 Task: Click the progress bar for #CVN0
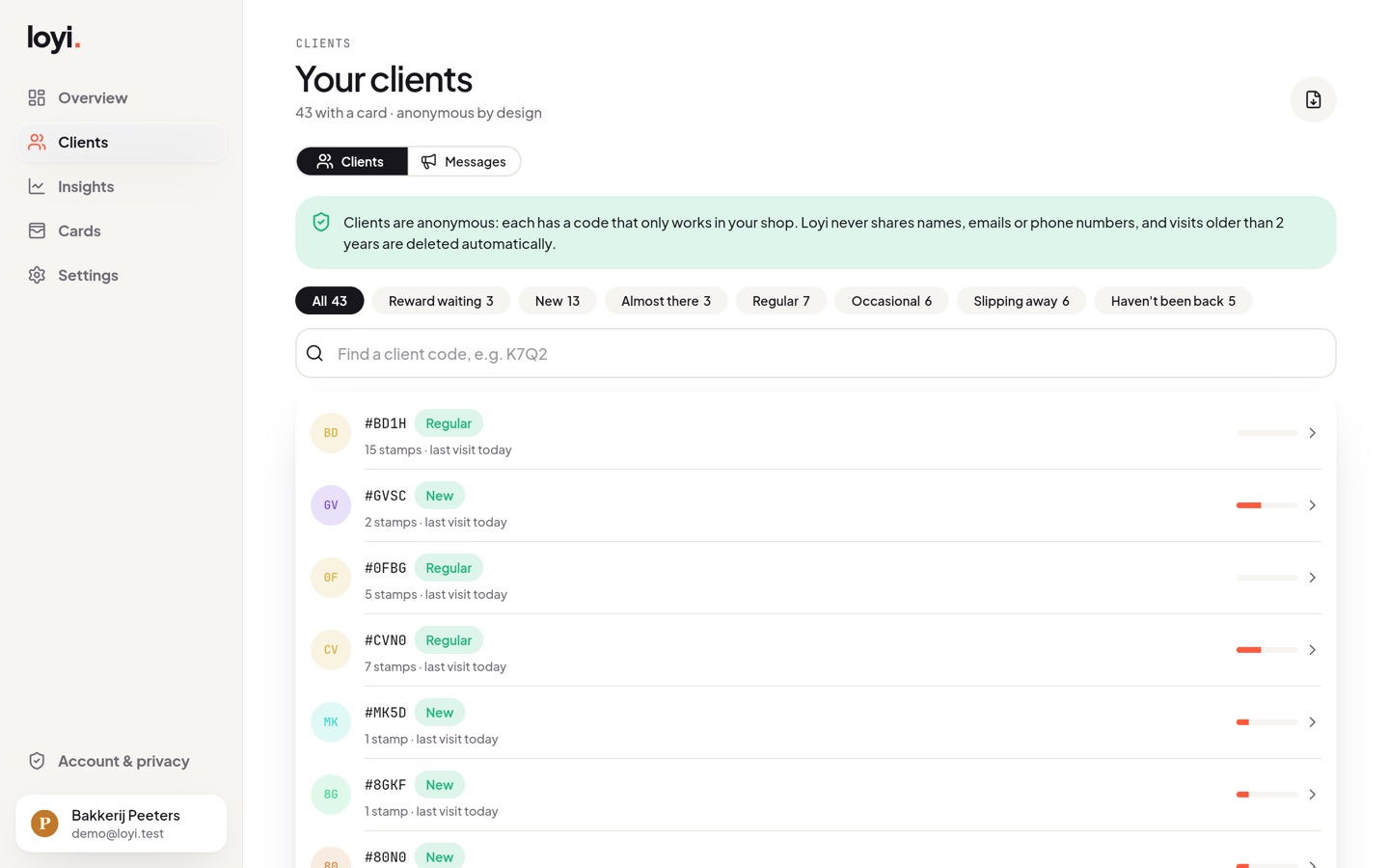pyautogui.click(x=1266, y=650)
